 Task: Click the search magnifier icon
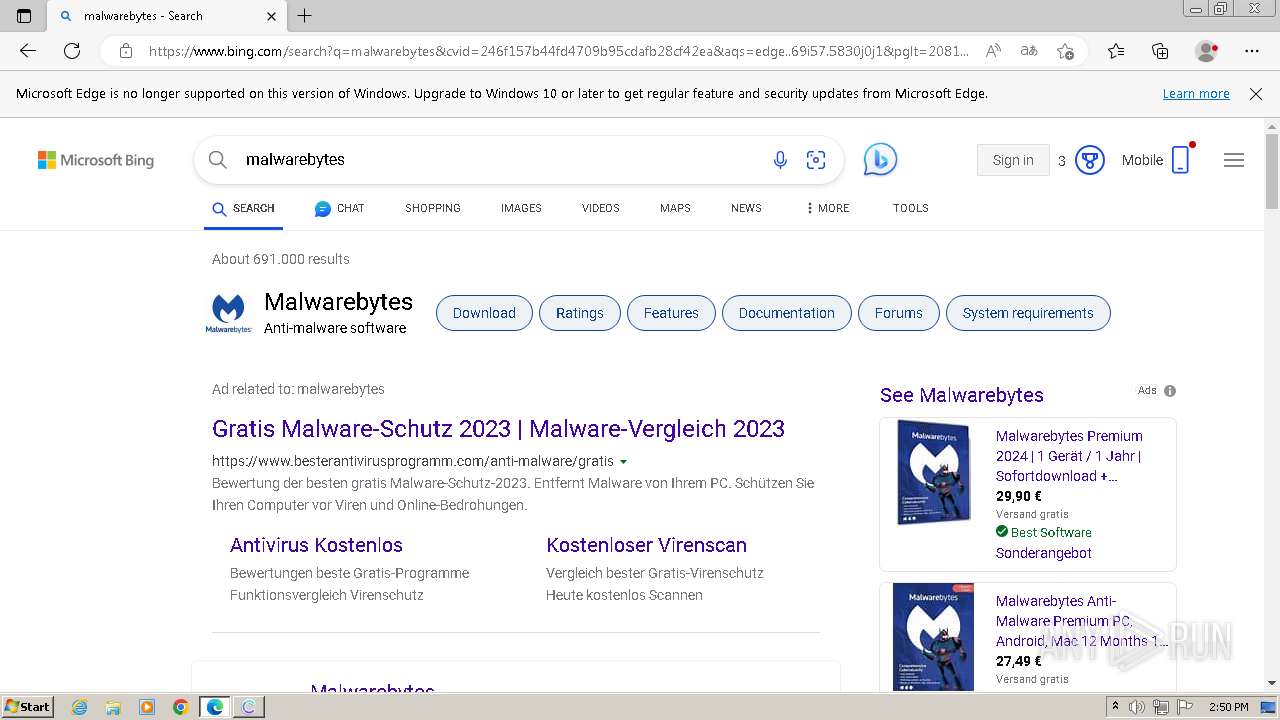click(x=217, y=160)
